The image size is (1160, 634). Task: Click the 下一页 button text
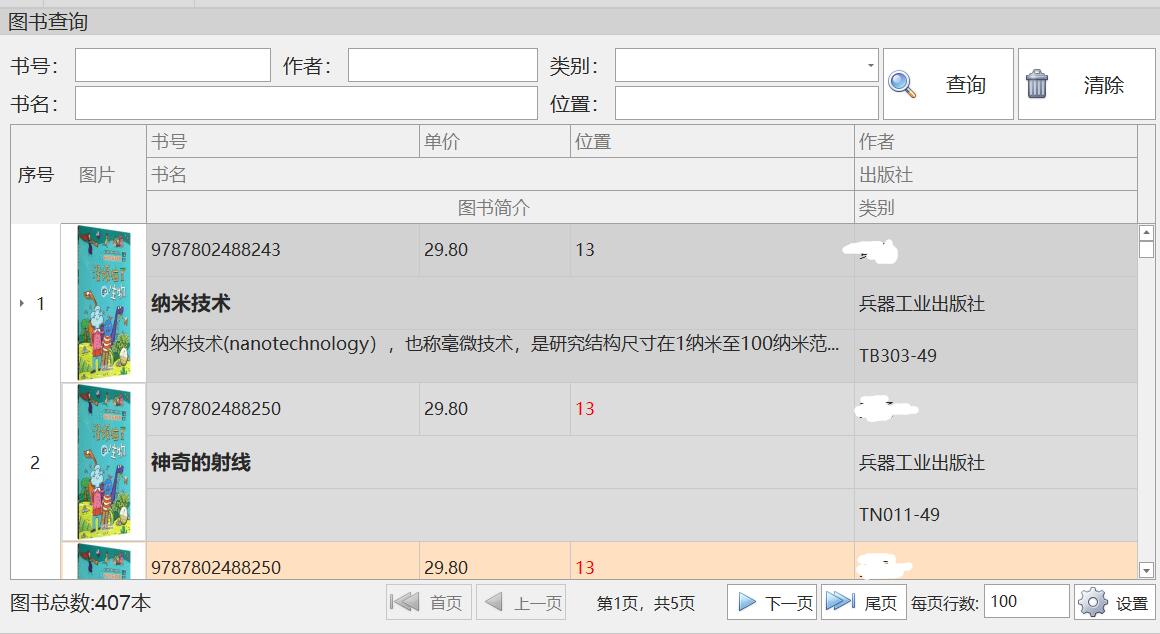click(x=789, y=604)
